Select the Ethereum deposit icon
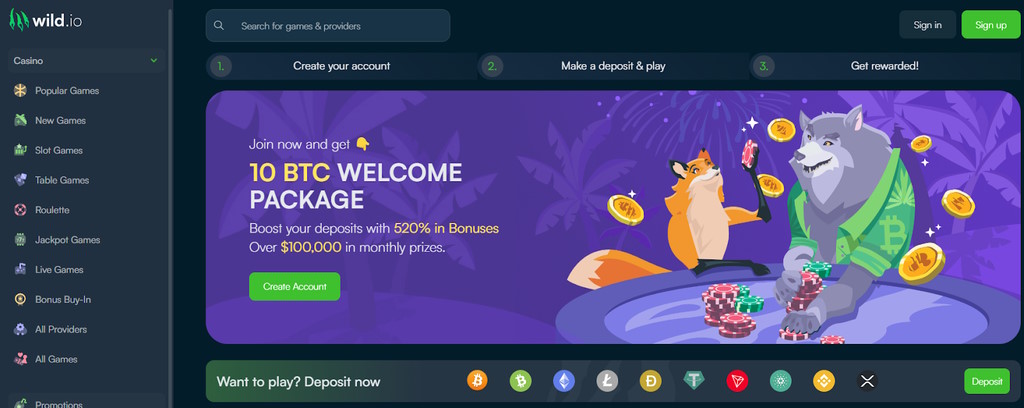 [x=564, y=381]
